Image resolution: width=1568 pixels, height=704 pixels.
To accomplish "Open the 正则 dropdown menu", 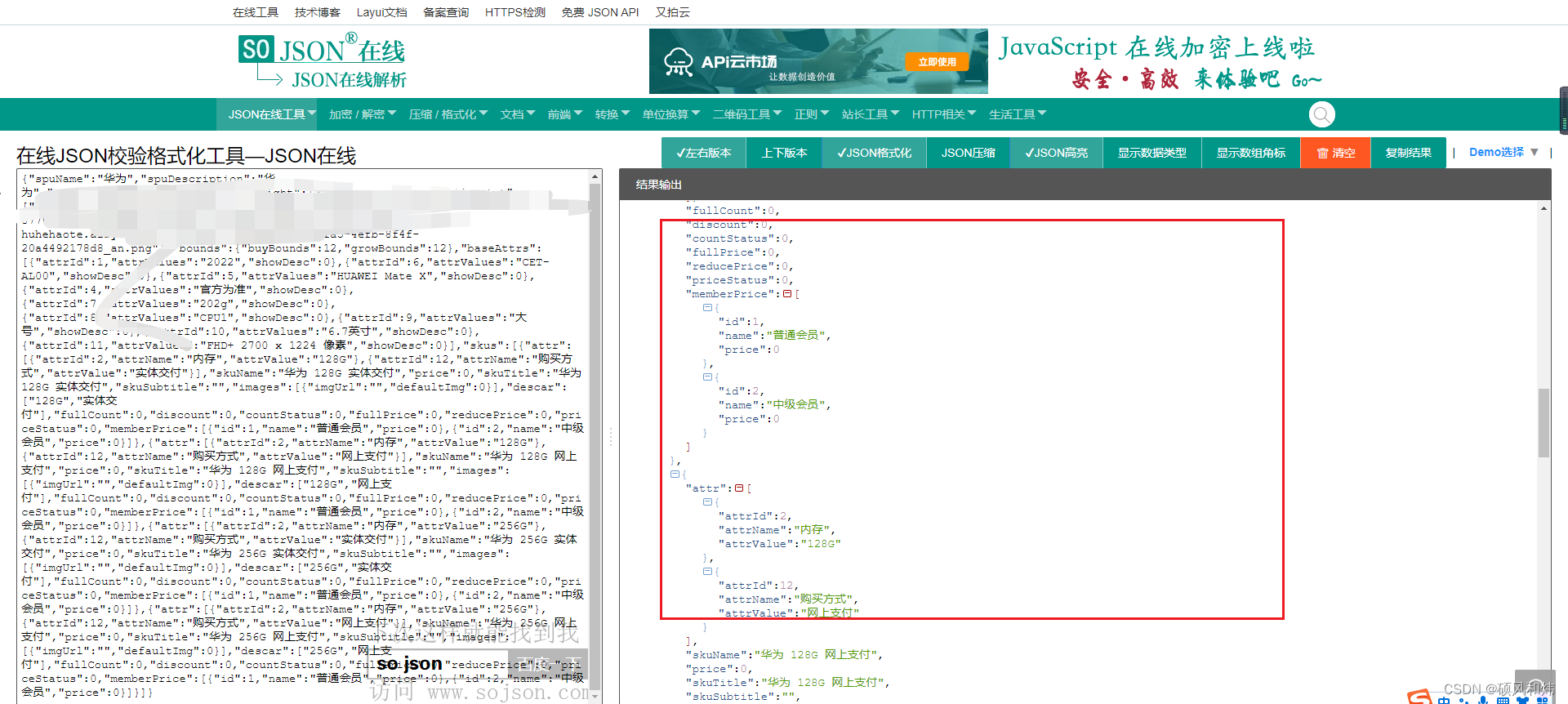I will (811, 114).
